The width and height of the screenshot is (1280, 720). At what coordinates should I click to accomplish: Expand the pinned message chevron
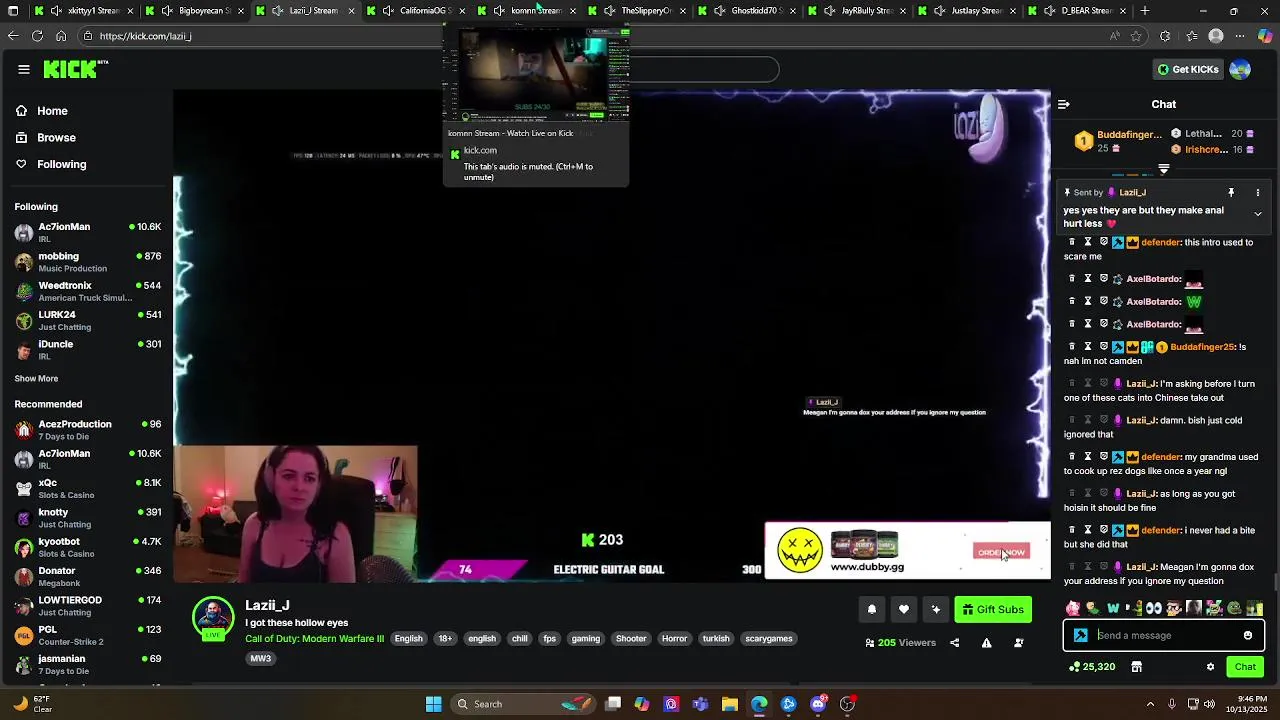tap(1258, 214)
